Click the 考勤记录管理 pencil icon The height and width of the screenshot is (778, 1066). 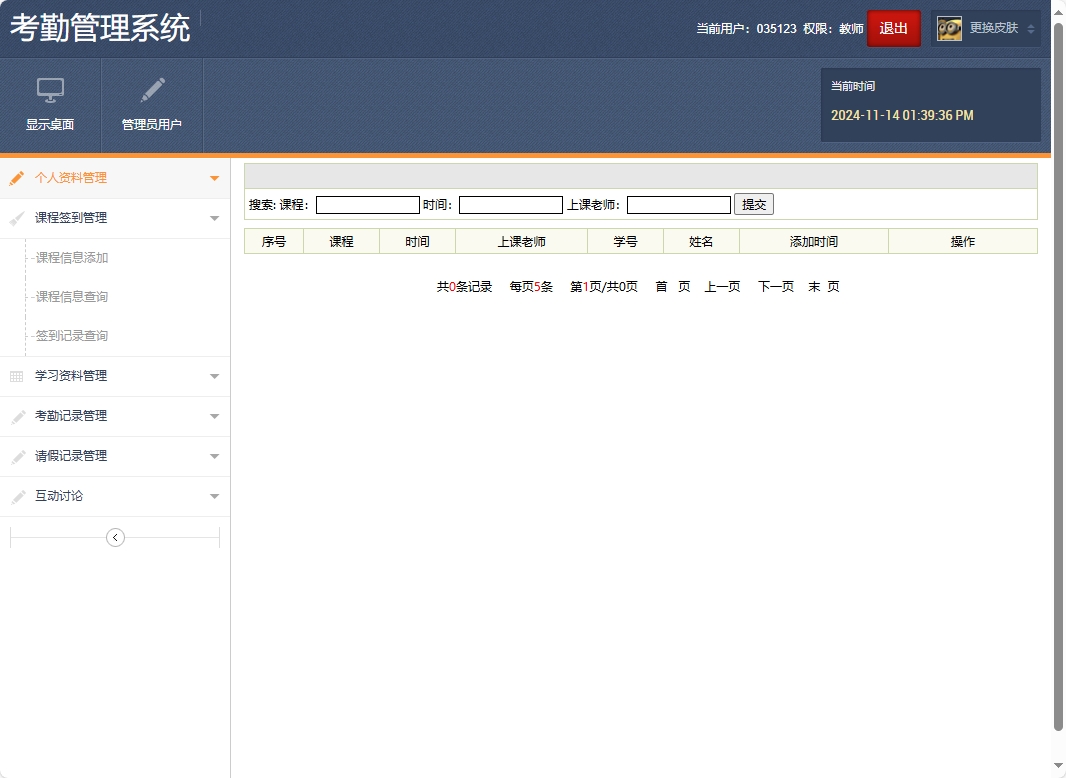click(x=15, y=416)
